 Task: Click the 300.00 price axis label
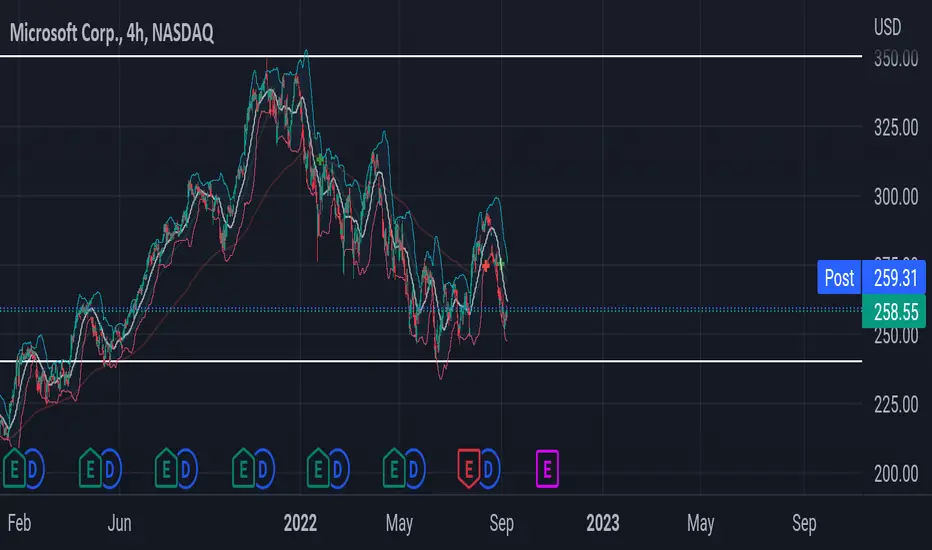point(896,196)
